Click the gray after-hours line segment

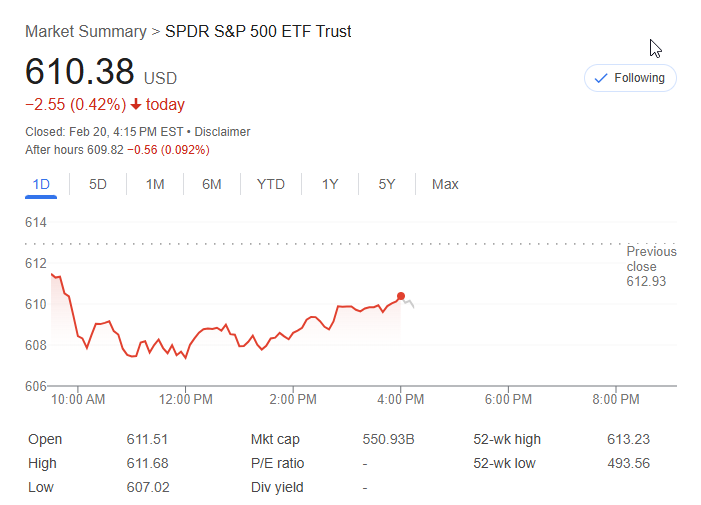[x=409, y=303]
